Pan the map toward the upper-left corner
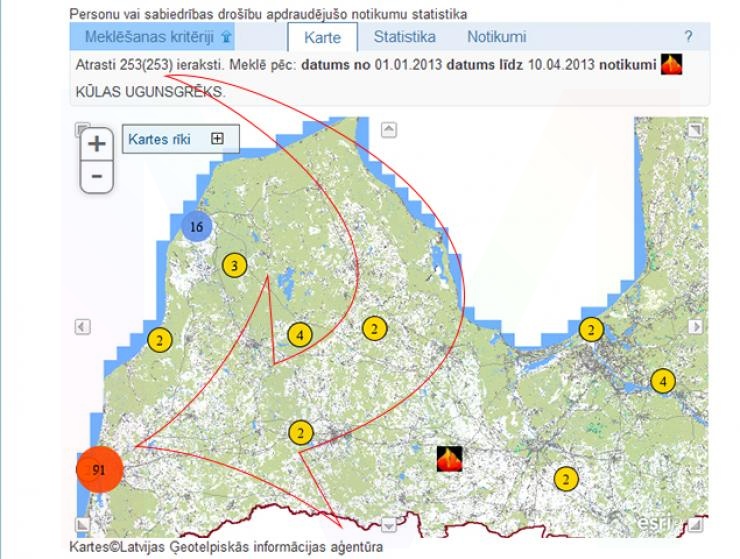 coord(83,129)
